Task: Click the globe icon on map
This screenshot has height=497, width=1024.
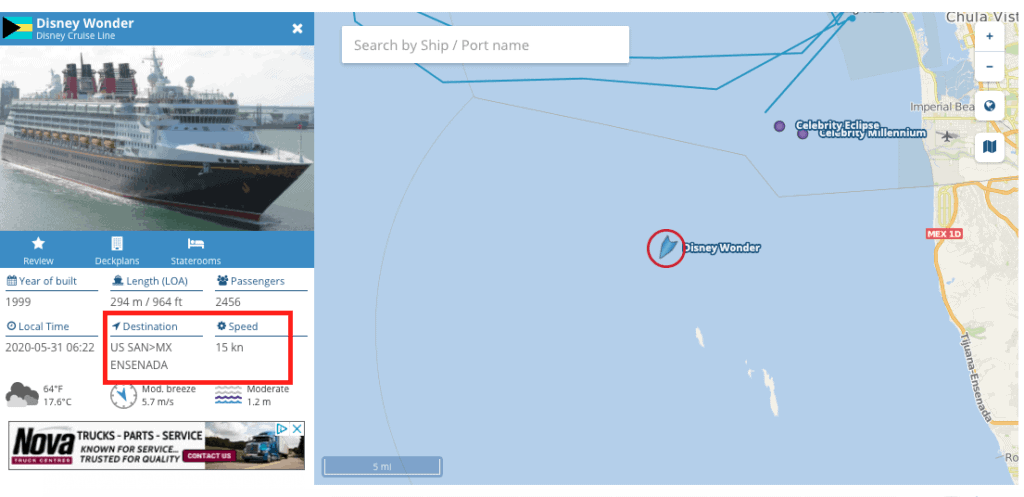Action: click(989, 106)
